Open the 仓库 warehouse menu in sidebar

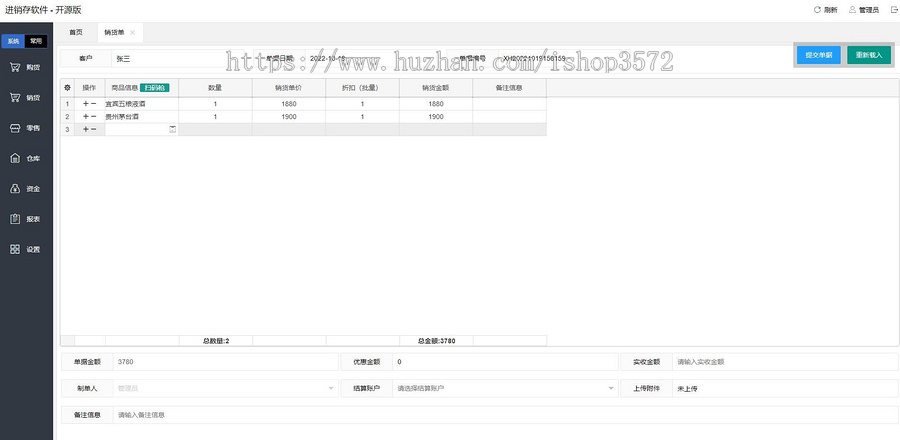[x=26, y=159]
